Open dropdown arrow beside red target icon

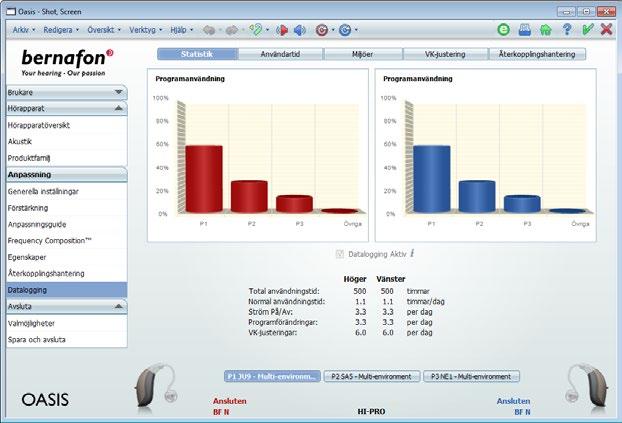pos(333,30)
